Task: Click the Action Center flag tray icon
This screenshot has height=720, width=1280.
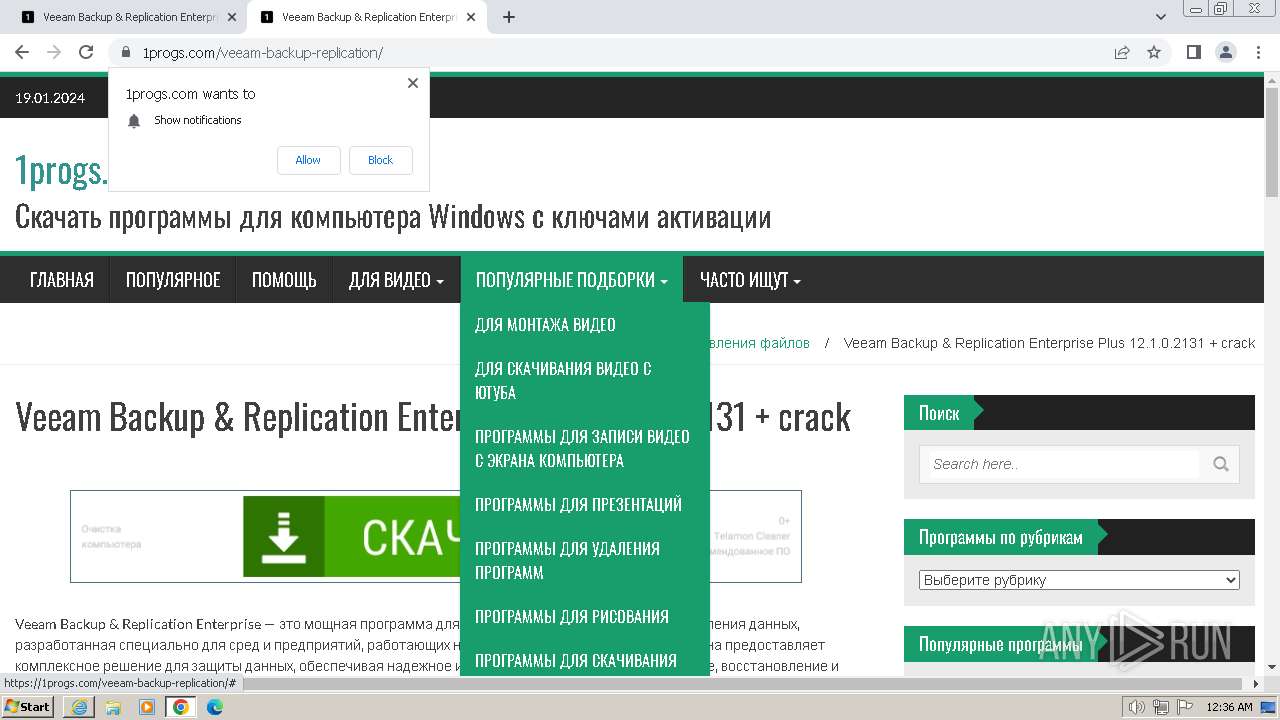Action: point(1185,707)
